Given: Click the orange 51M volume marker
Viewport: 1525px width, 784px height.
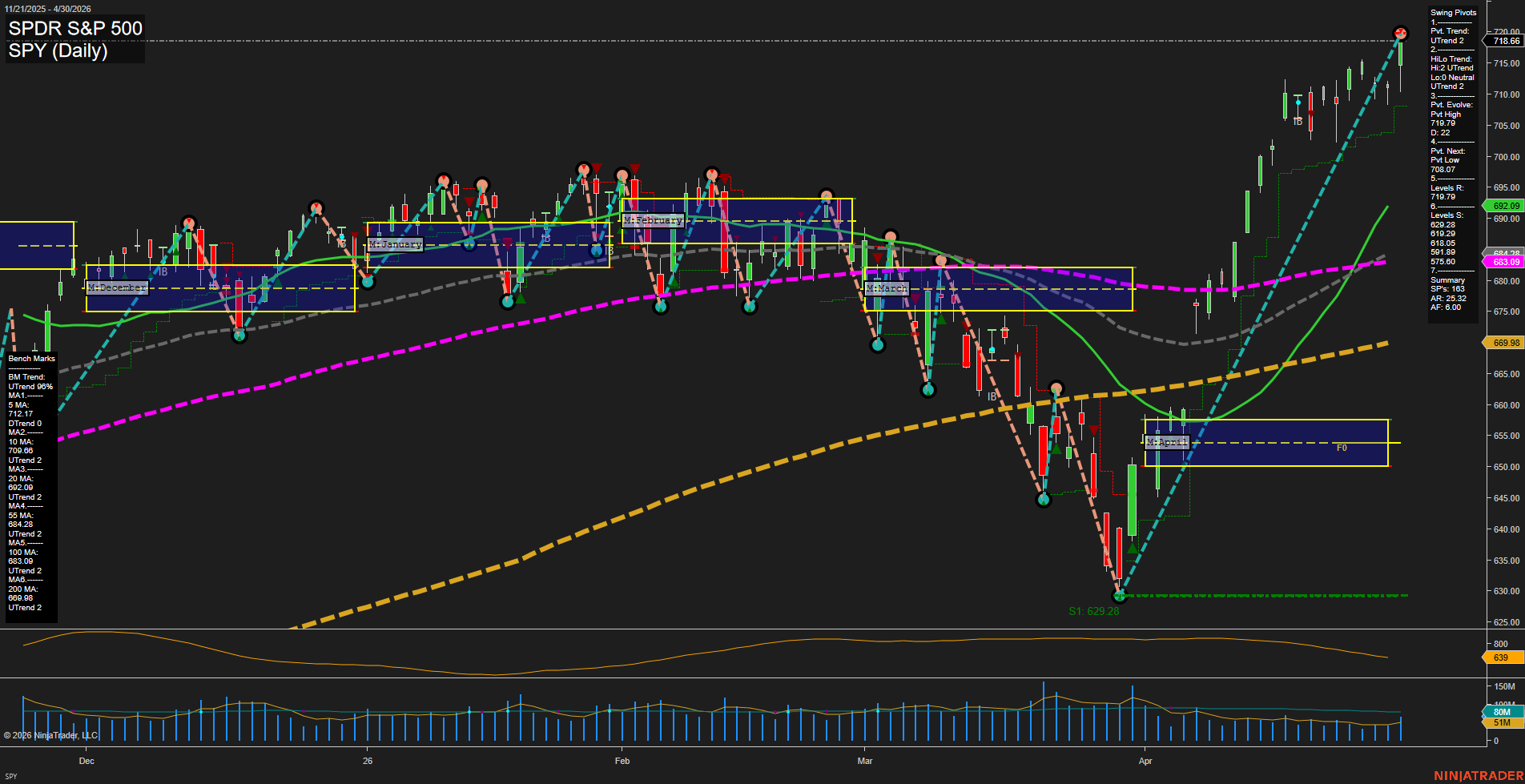Looking at the screenshot, I should pos(1502,722).
